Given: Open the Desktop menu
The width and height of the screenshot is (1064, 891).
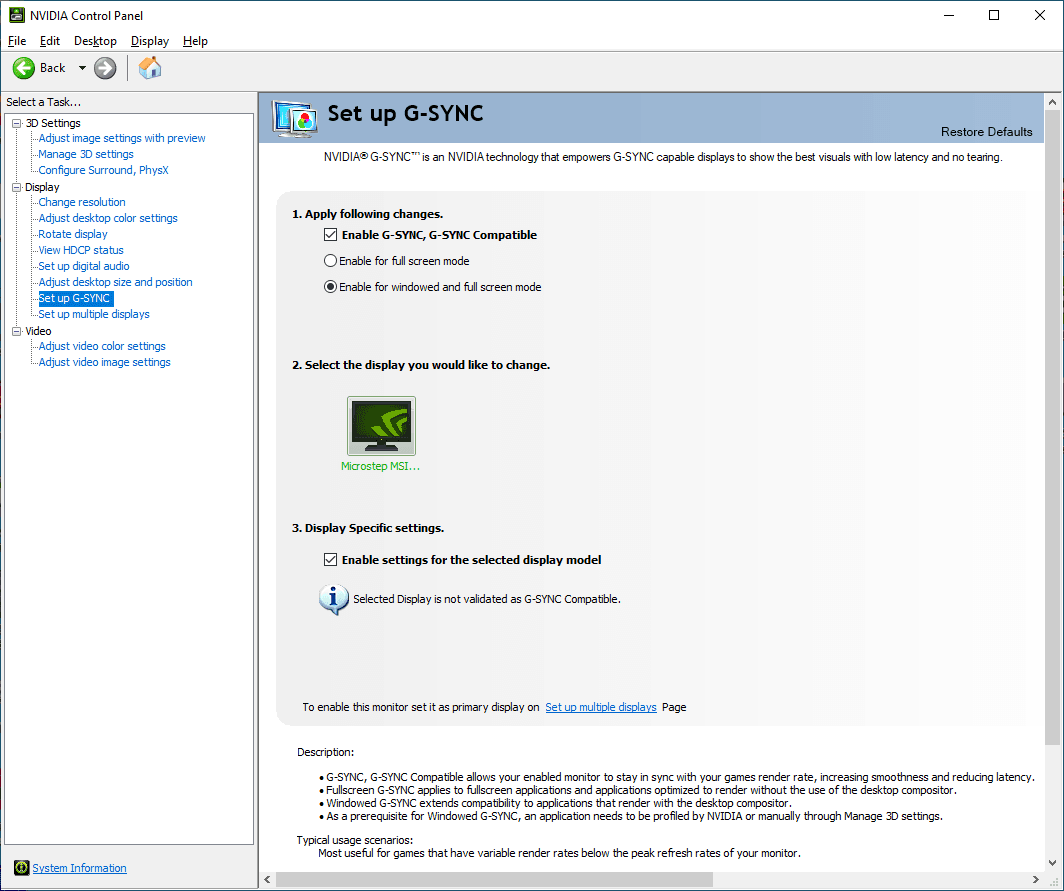Looking at the screenshot, I should (95, 41).
